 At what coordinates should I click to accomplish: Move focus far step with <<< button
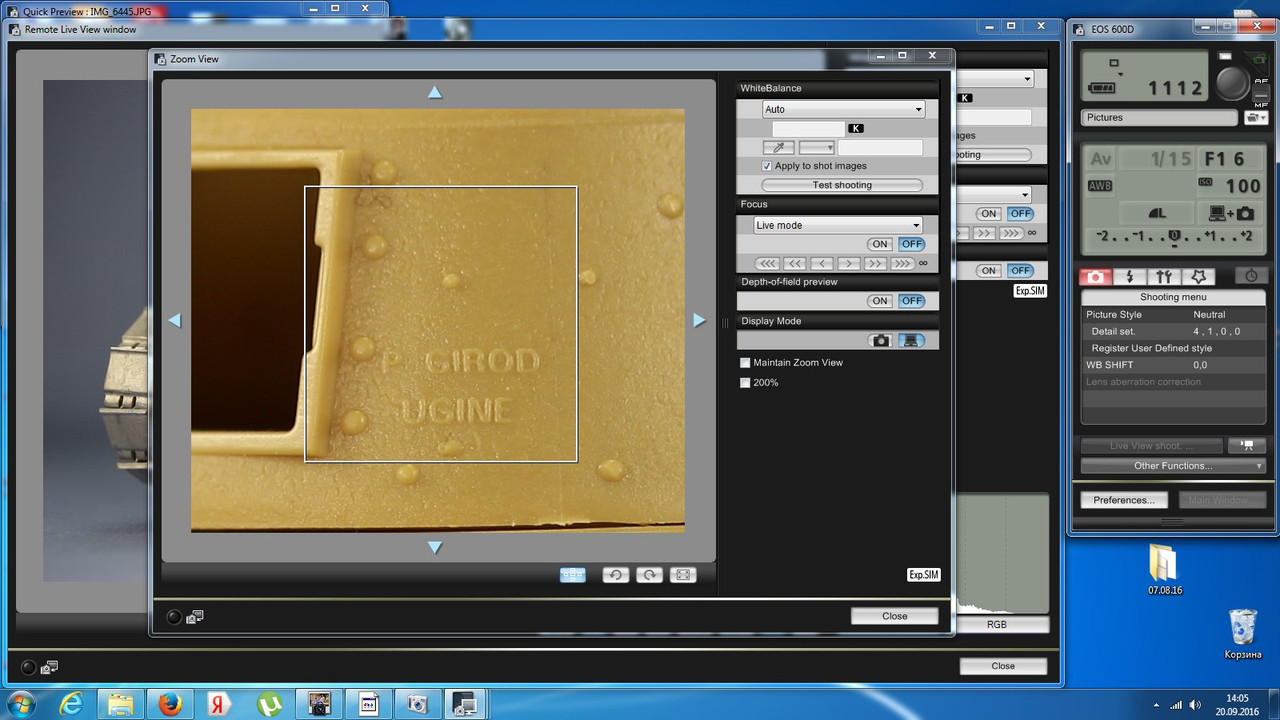[768, 263]
